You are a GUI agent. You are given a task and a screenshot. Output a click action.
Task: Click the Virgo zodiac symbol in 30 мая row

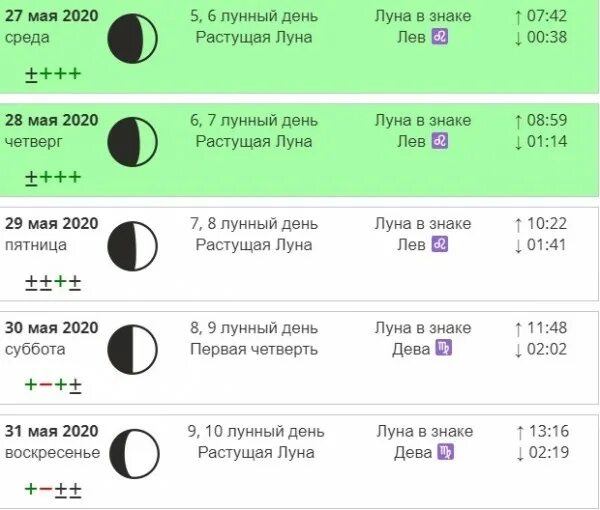tap(444, 348)
